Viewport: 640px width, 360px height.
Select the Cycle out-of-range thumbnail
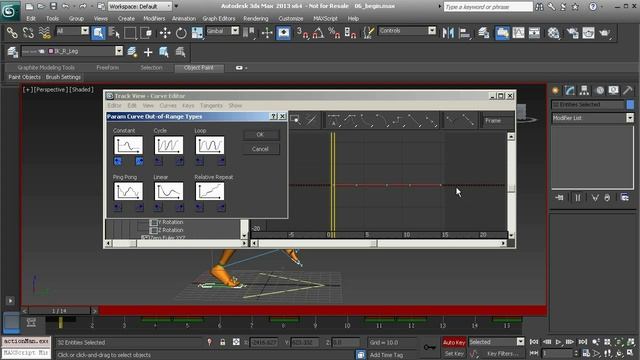tap(169, 145)
